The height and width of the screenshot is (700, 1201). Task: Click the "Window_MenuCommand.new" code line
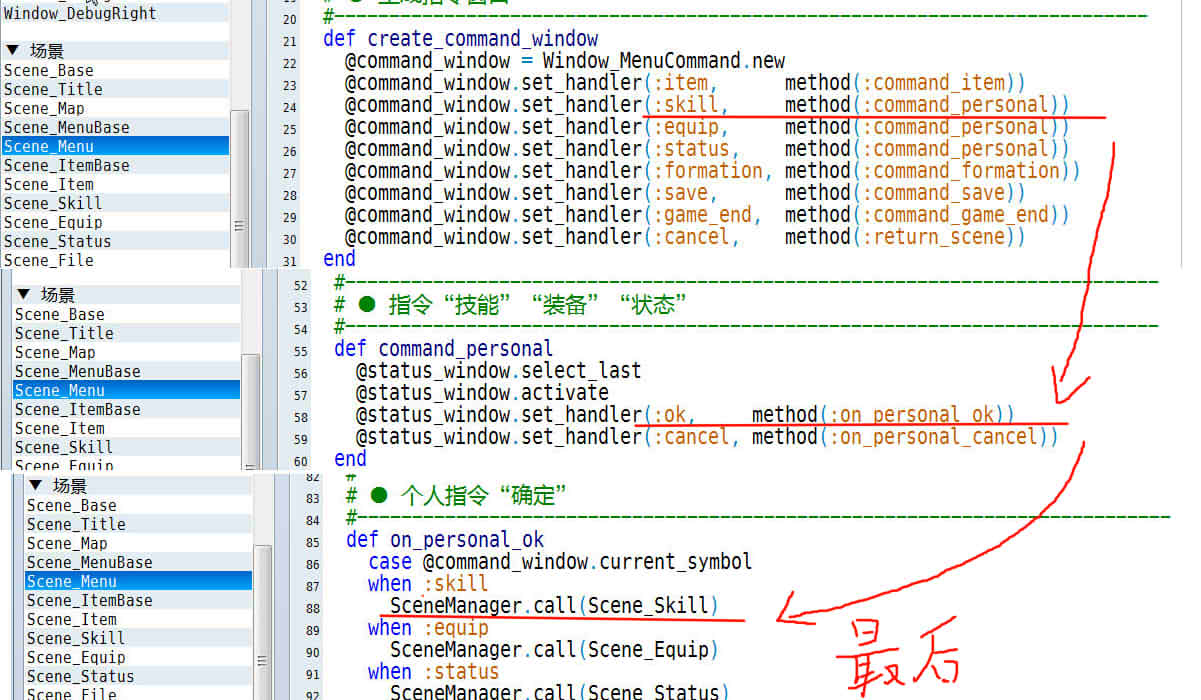click(565, 61)
